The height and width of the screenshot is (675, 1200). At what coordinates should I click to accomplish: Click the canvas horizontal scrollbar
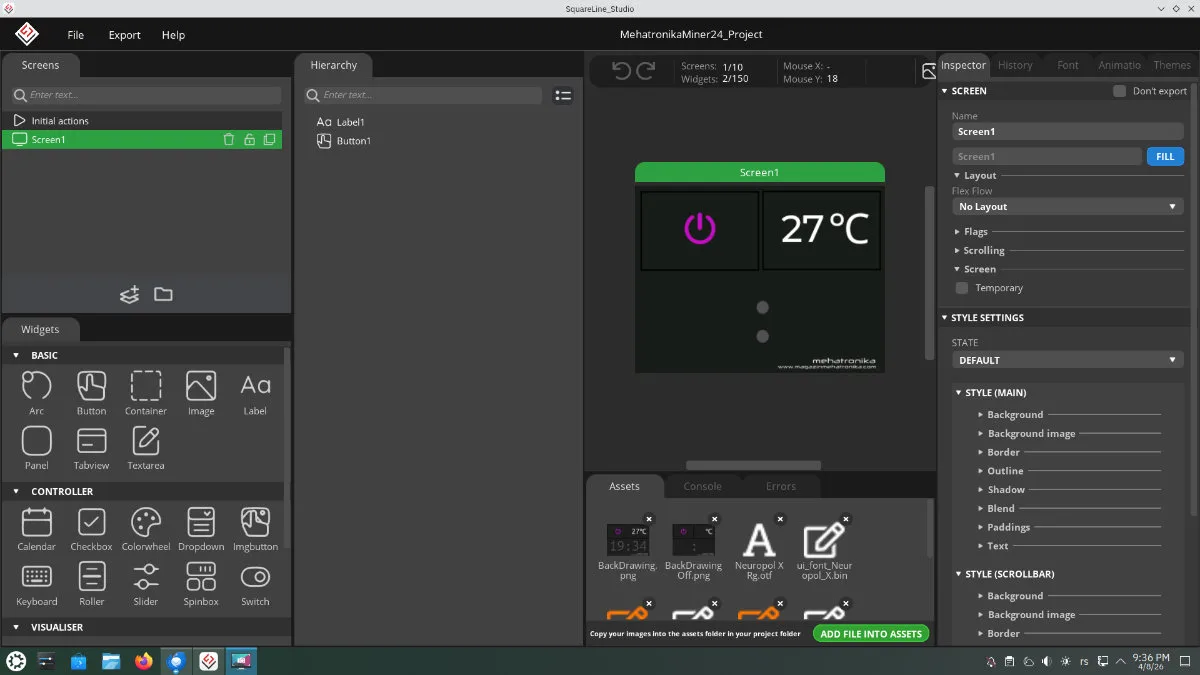tap(753, 465)
